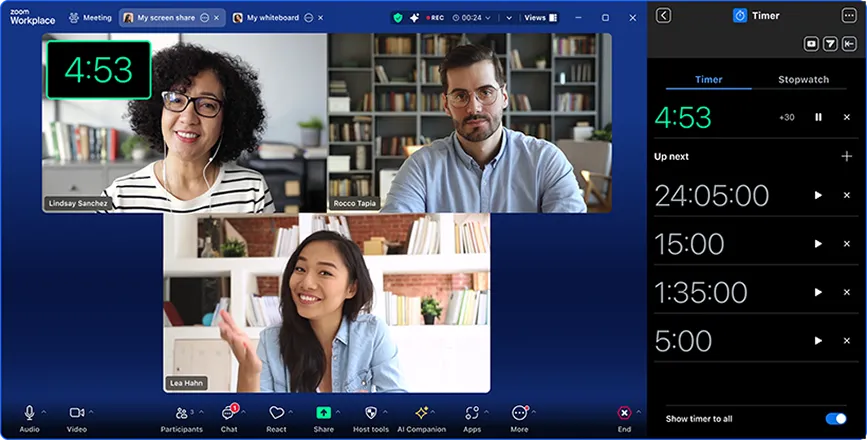This screenshot has height=440, width=867.
Task: Click the green Share screen icon
Action: click(323, 413)
